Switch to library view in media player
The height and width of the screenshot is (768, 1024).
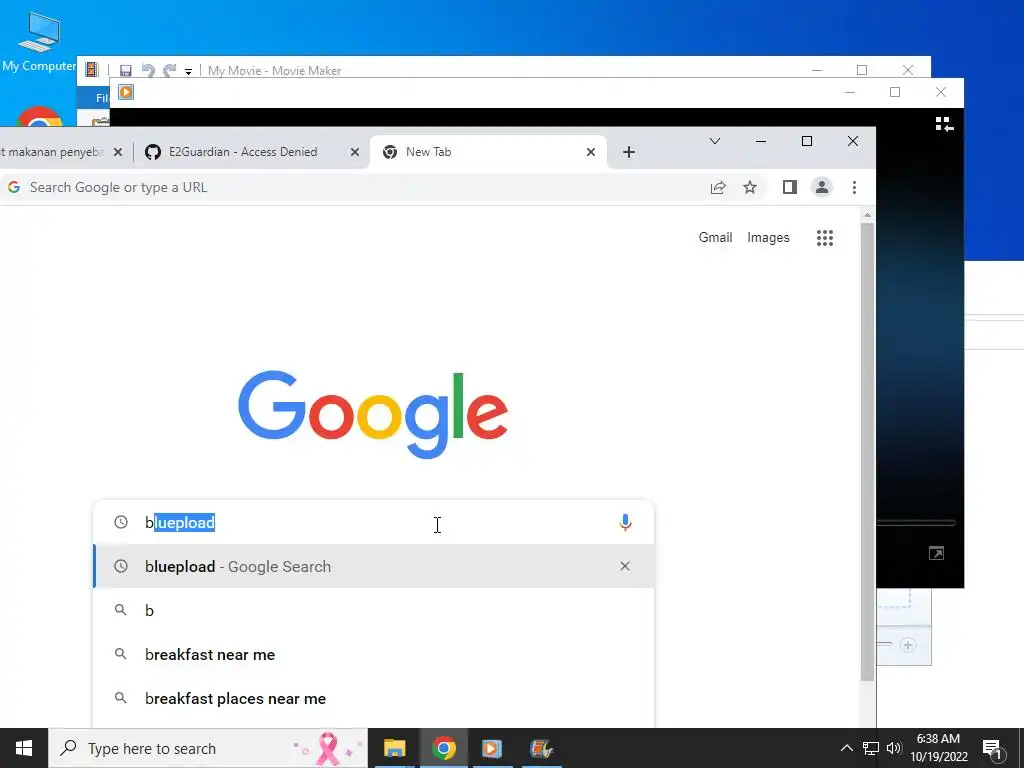click(x=944, y=124)
